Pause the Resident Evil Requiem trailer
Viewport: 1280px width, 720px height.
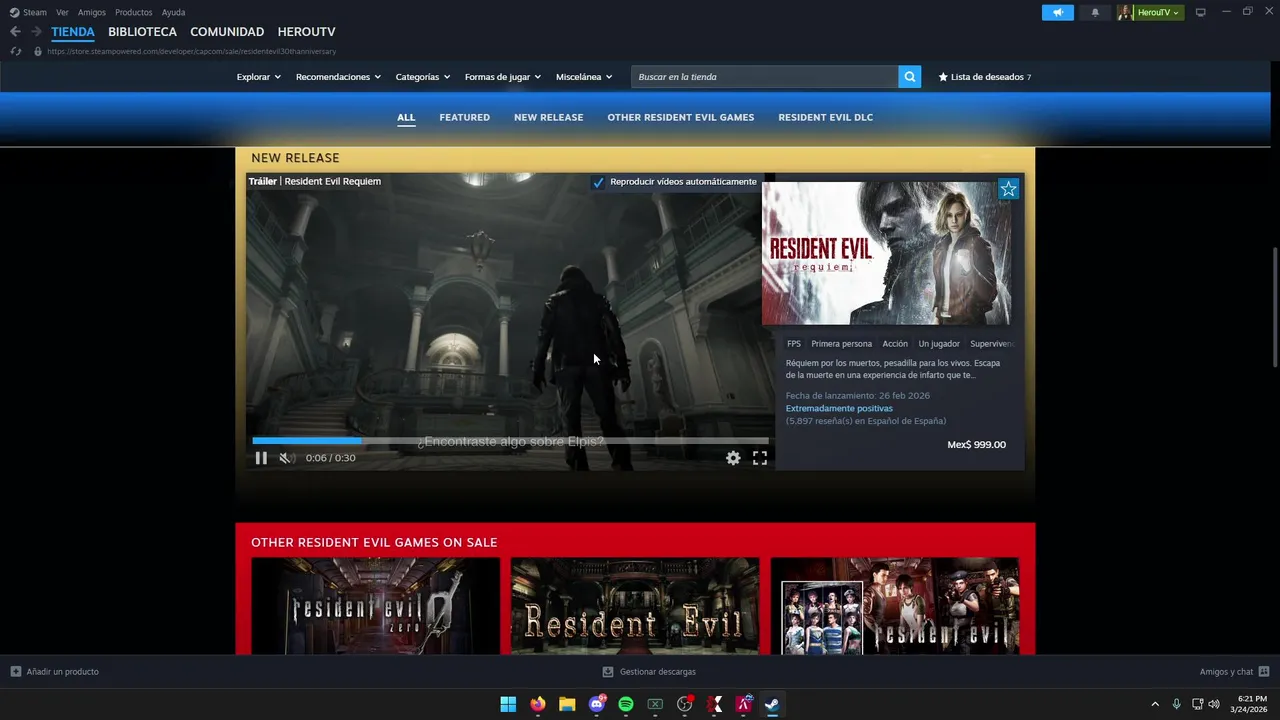[261, 458]
